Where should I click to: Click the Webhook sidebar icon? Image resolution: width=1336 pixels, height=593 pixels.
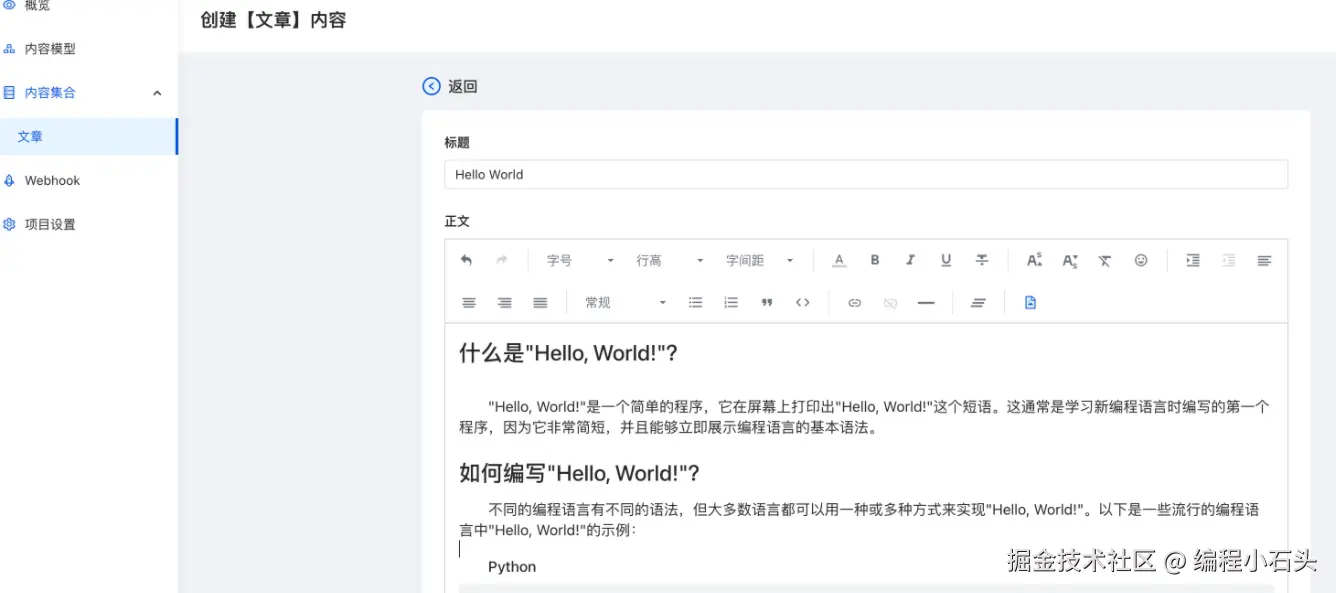(10, 180)
